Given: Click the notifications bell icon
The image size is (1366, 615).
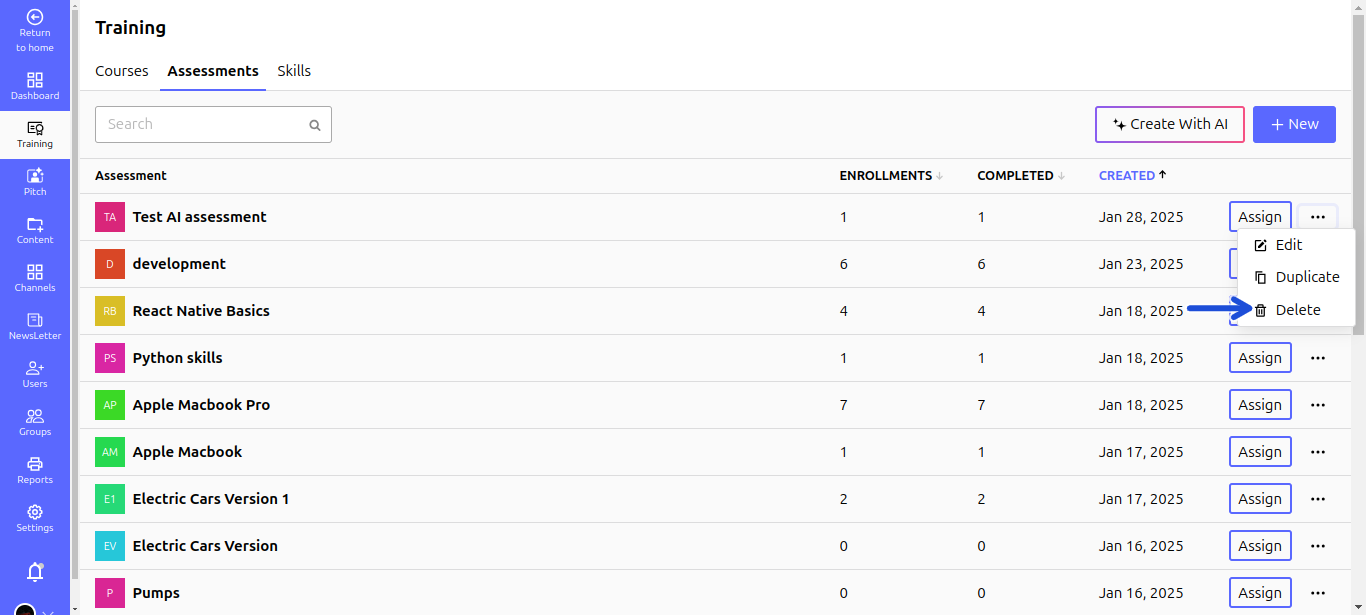Looking at the screenshot, I should tap(35, 572).
